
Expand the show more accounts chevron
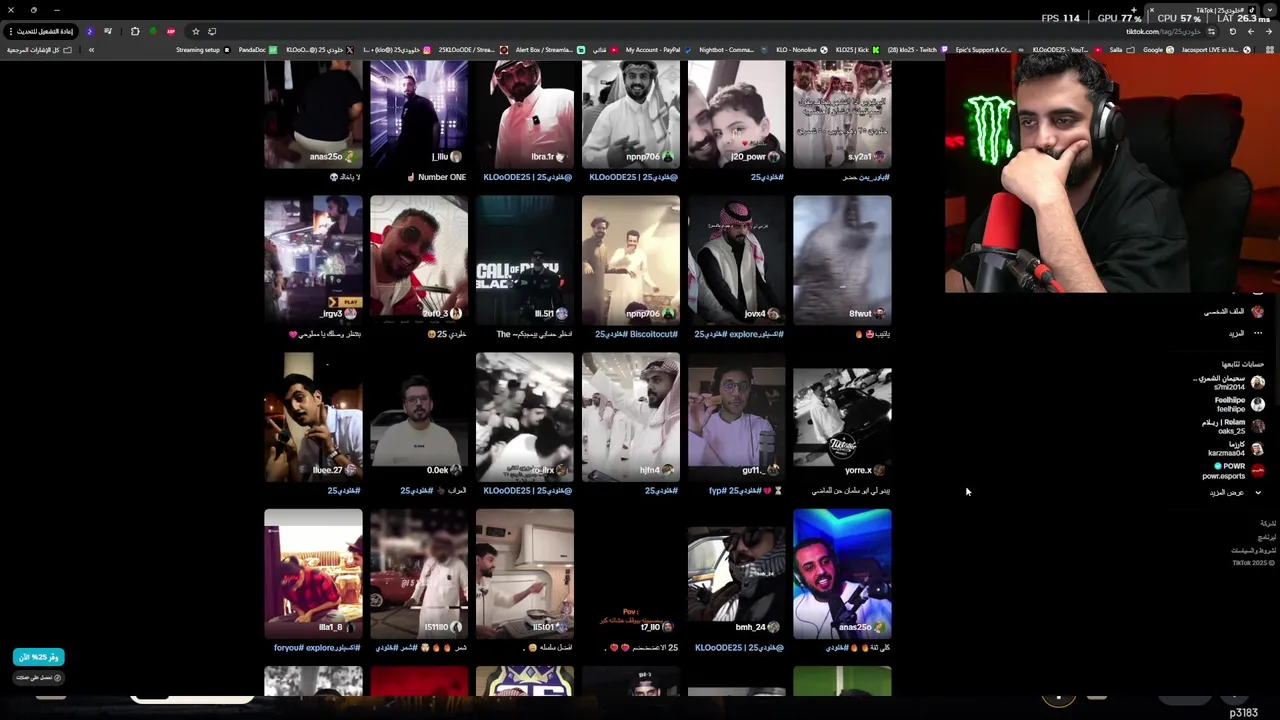tap(1258, 492)
